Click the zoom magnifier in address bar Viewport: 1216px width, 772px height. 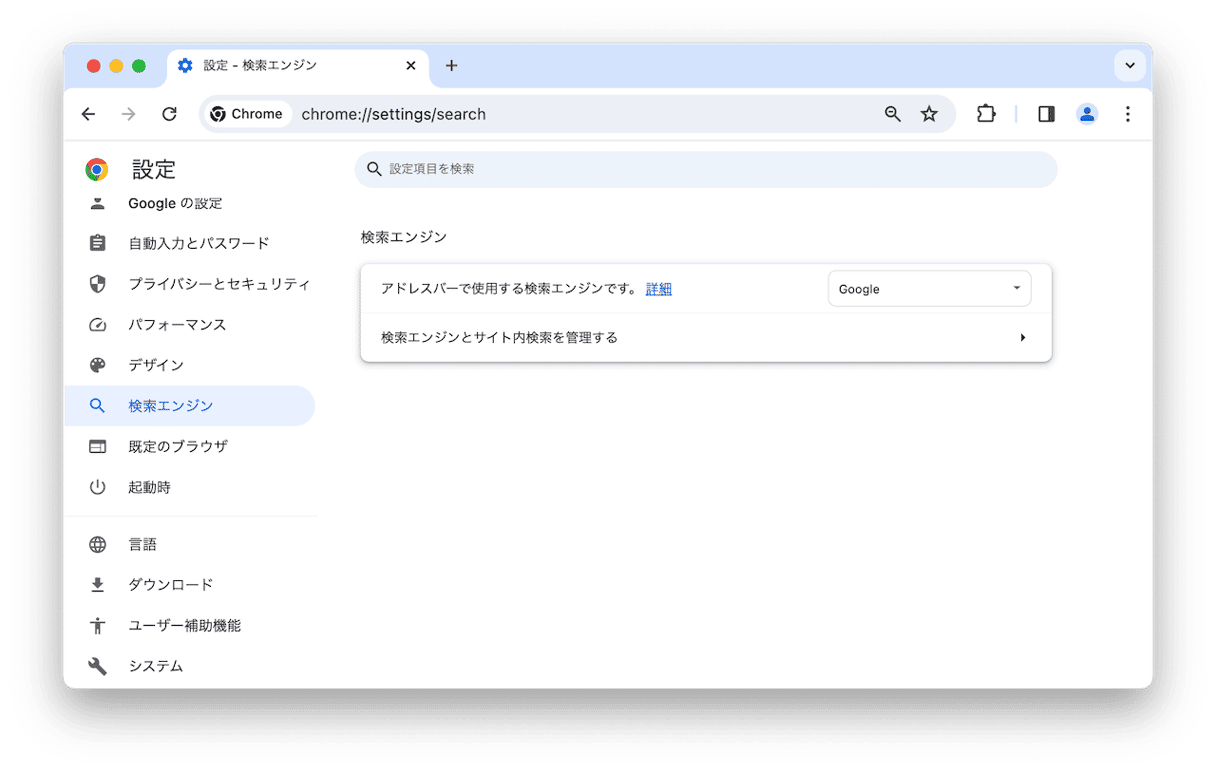coord(893,114)
